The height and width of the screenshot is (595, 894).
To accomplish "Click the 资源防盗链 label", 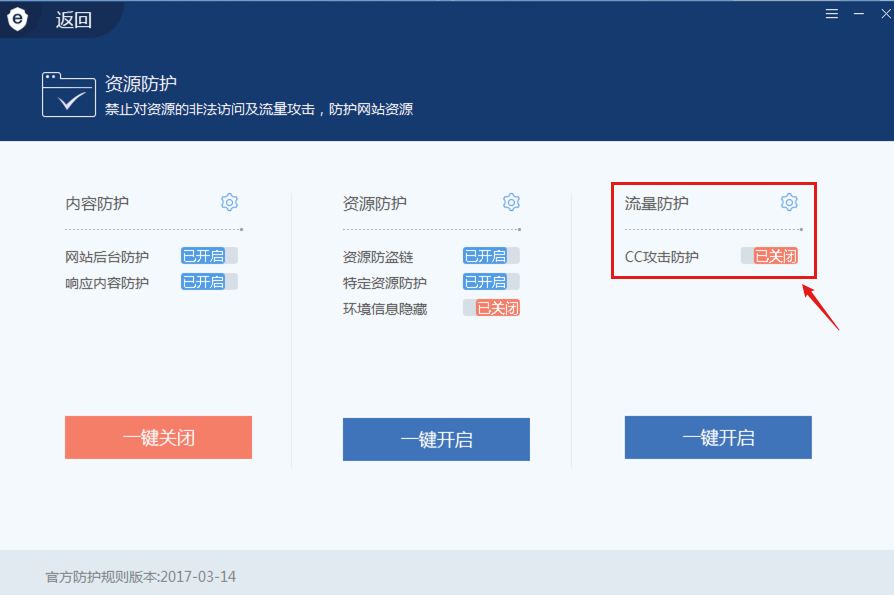I will (378, 257).
